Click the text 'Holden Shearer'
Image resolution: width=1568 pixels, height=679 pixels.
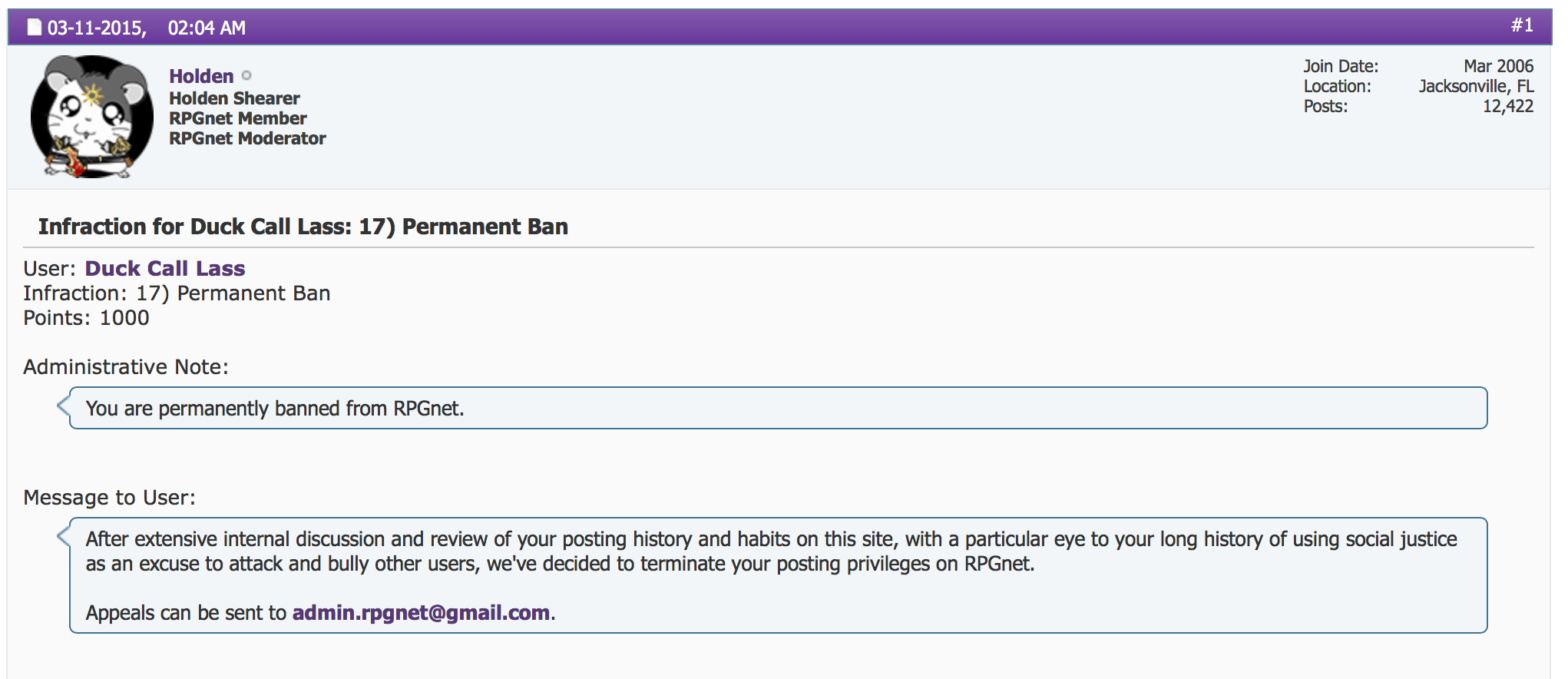point(234,98)
